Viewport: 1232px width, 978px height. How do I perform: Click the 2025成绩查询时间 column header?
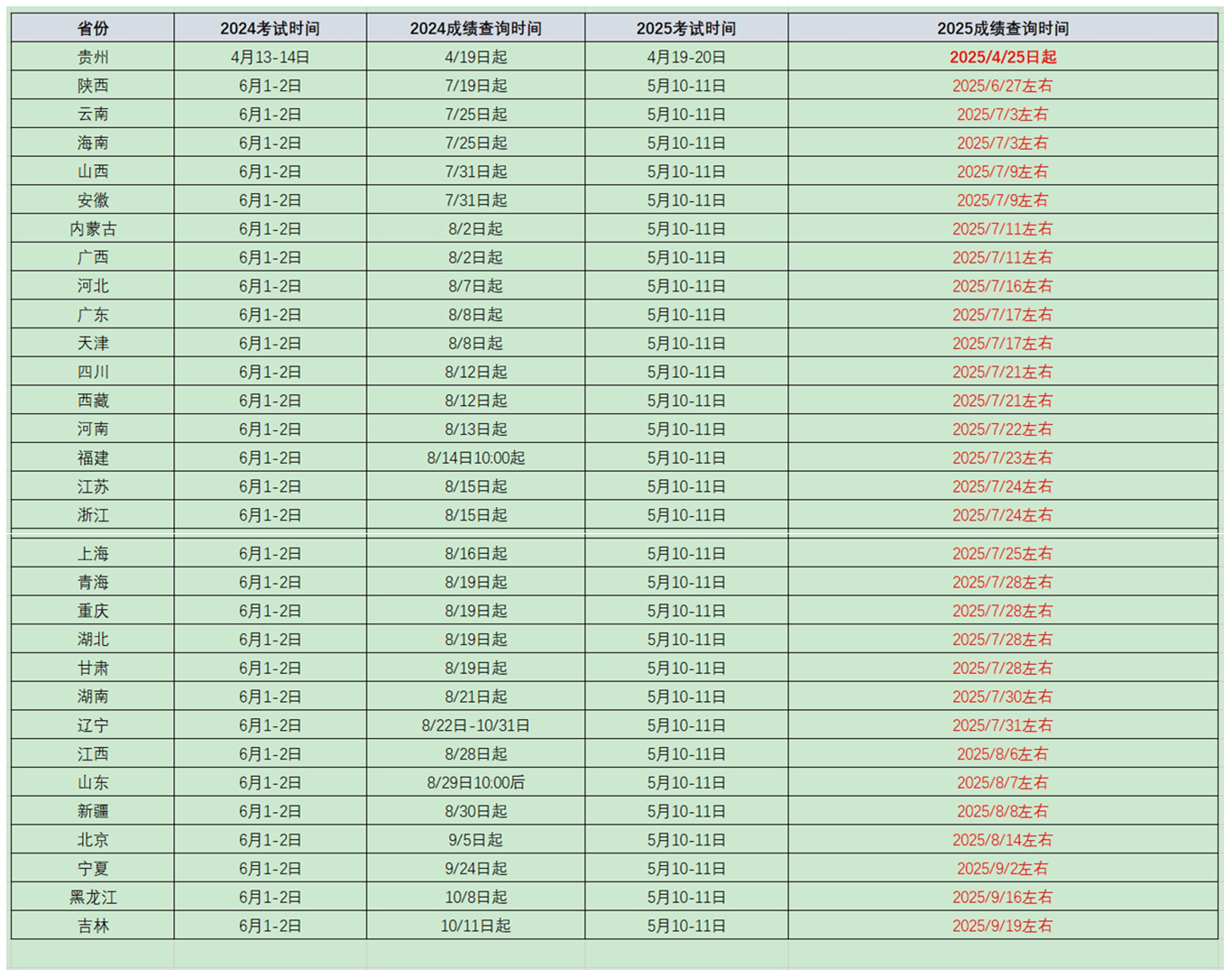[x=1002, y=28]
